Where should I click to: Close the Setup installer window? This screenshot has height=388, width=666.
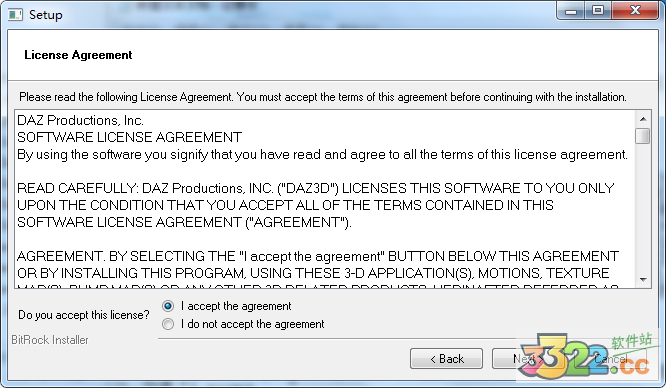pyautogui.click(x=635, y=10)
